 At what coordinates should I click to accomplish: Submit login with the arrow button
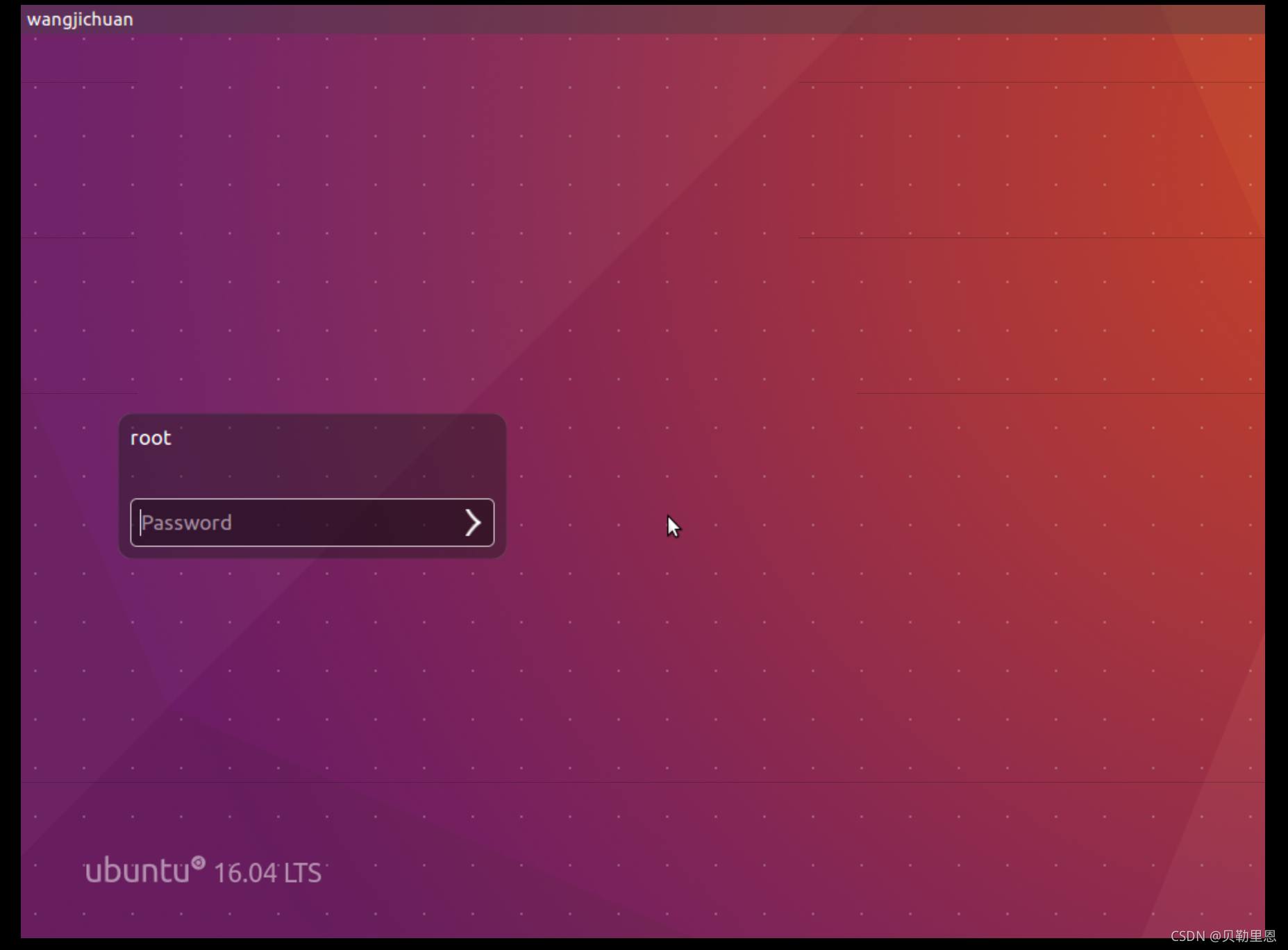tap(473, 522)
